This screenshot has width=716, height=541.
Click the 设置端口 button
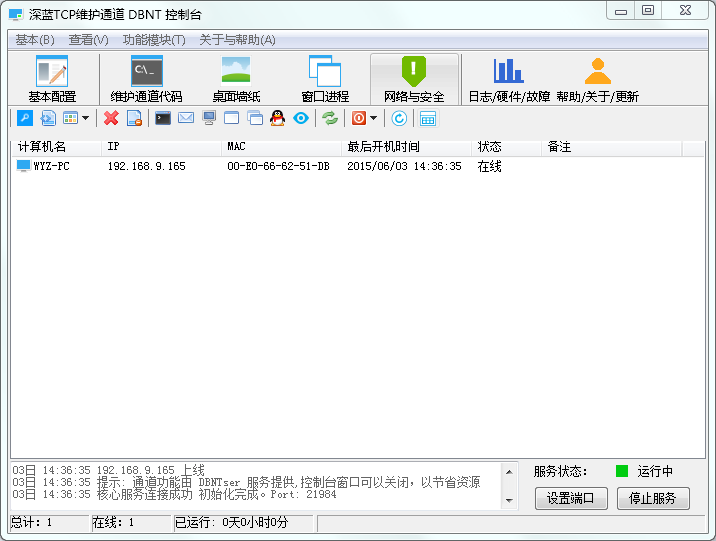click(571, 498)
